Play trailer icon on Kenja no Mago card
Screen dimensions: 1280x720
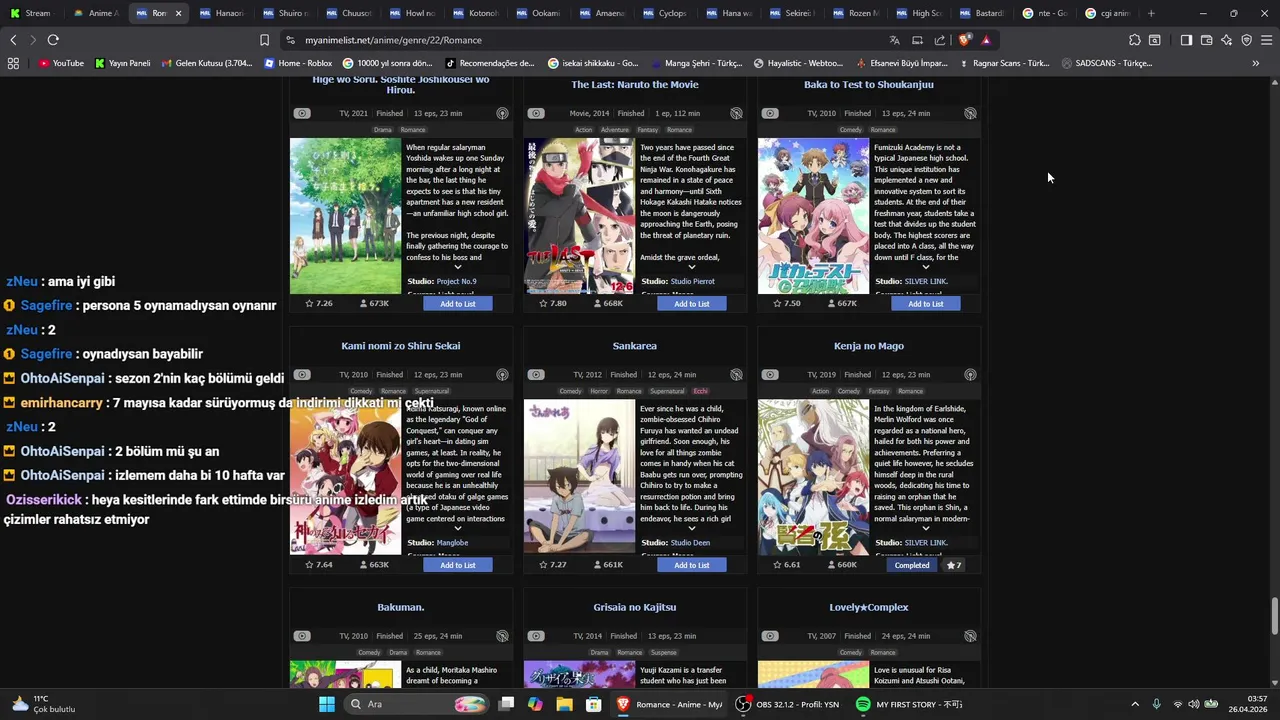(770, 375)
